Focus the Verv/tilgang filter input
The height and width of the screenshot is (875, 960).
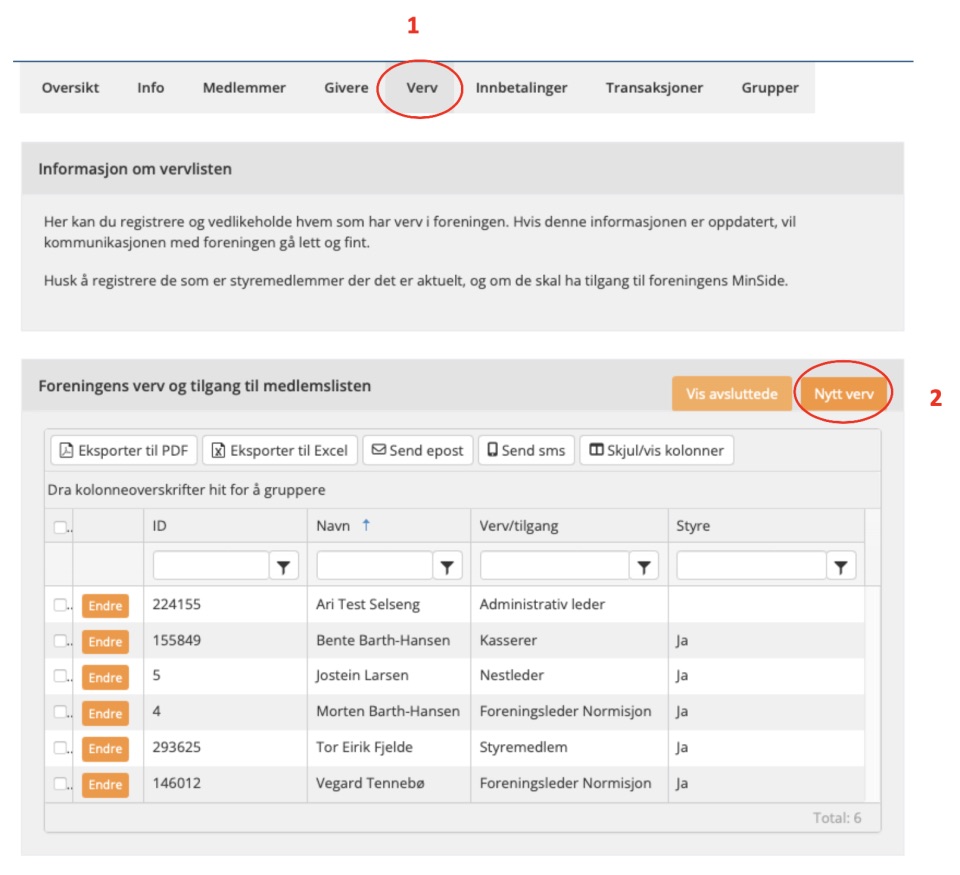point(555,565)
